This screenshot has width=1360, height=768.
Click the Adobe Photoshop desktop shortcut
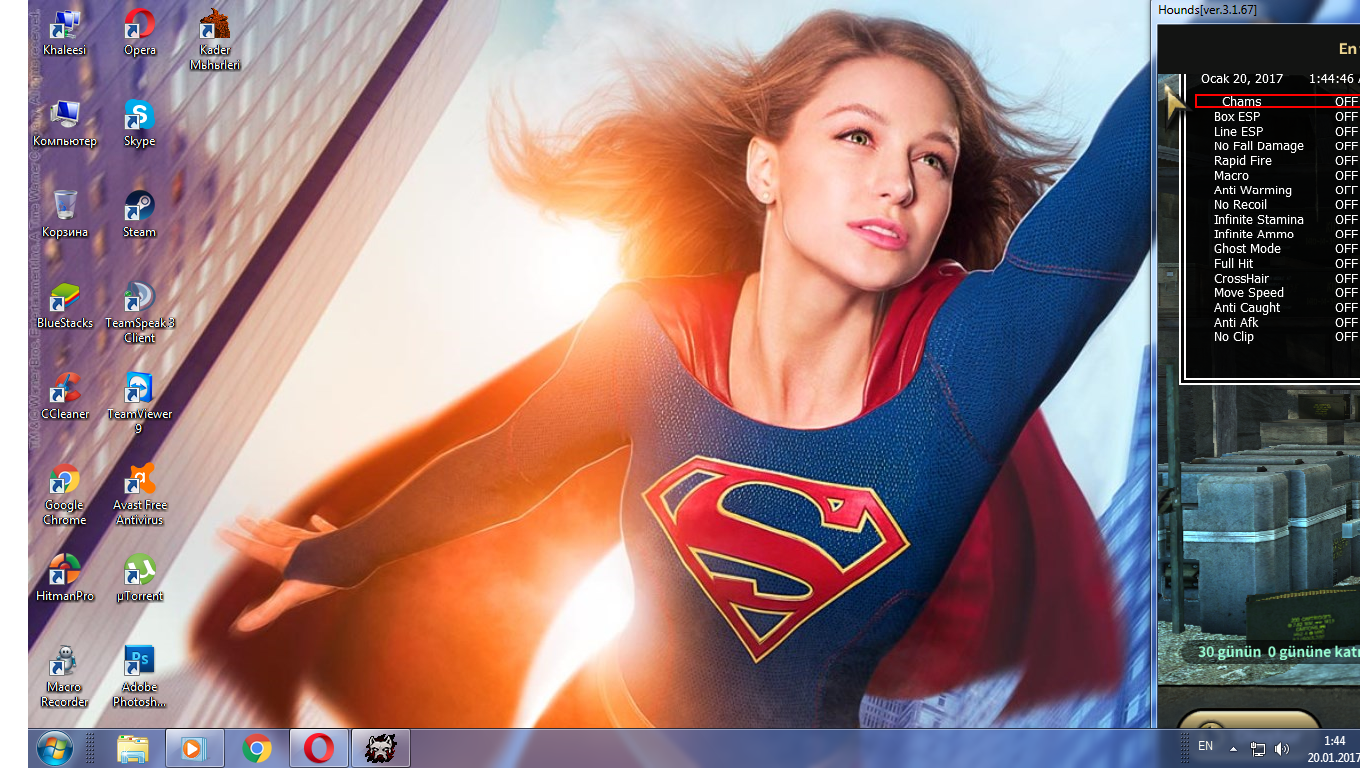tap(140, 676)
